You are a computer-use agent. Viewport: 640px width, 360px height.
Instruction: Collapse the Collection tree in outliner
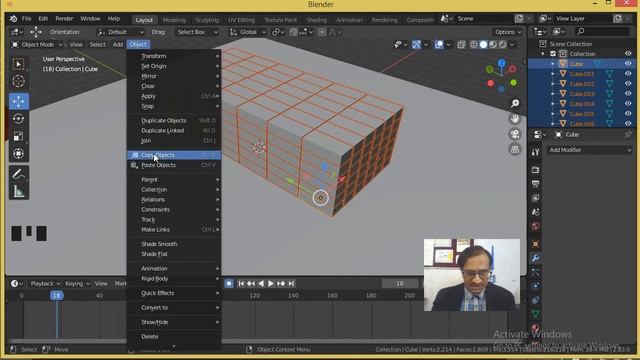(543, 54)
